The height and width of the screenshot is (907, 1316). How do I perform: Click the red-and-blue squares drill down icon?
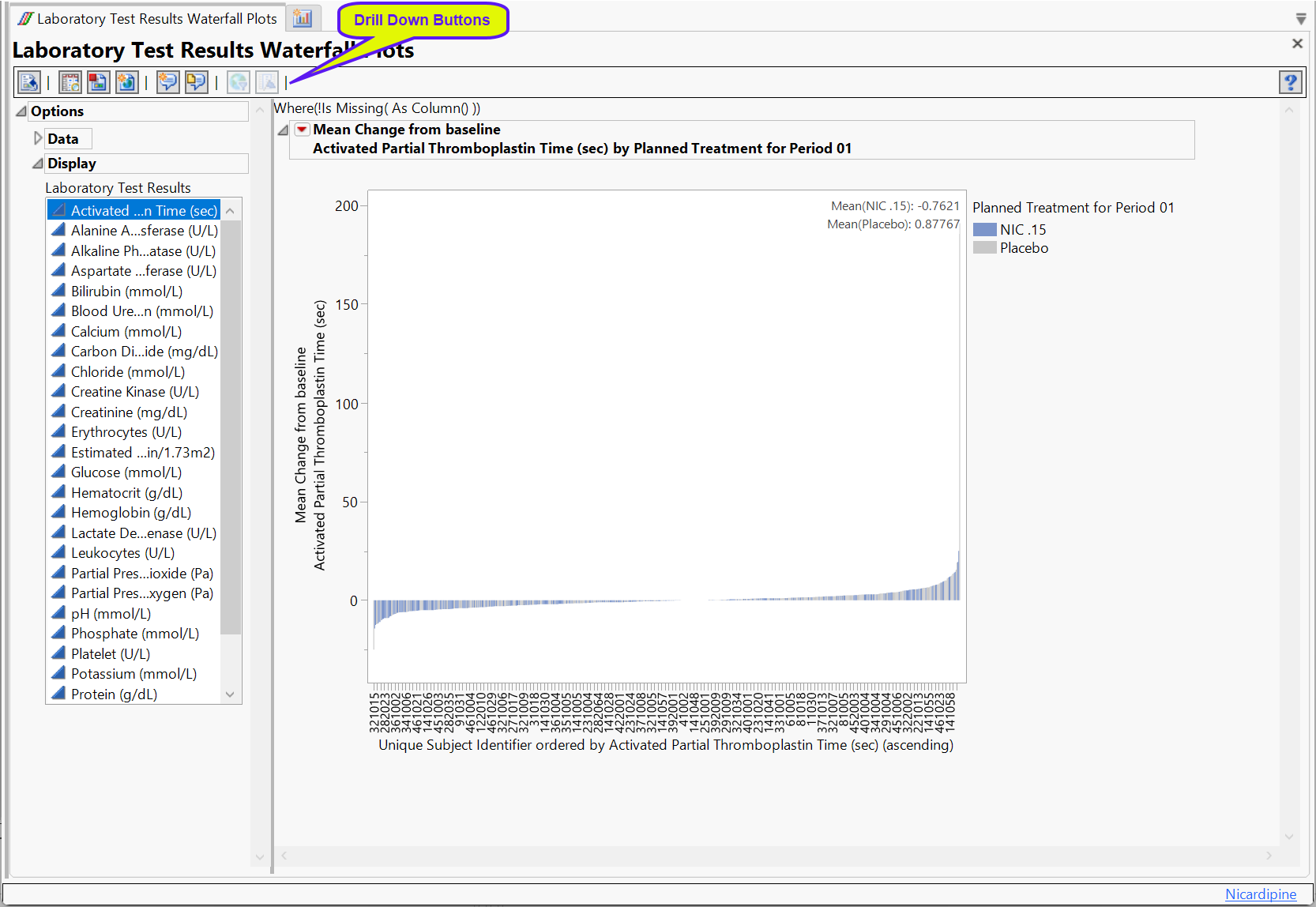[98, 82]
